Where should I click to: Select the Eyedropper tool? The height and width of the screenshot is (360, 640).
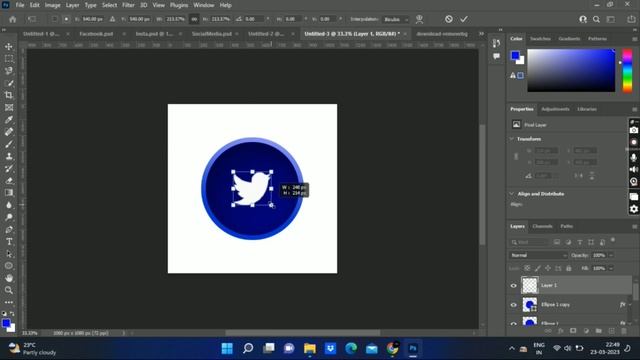point(9,120)
